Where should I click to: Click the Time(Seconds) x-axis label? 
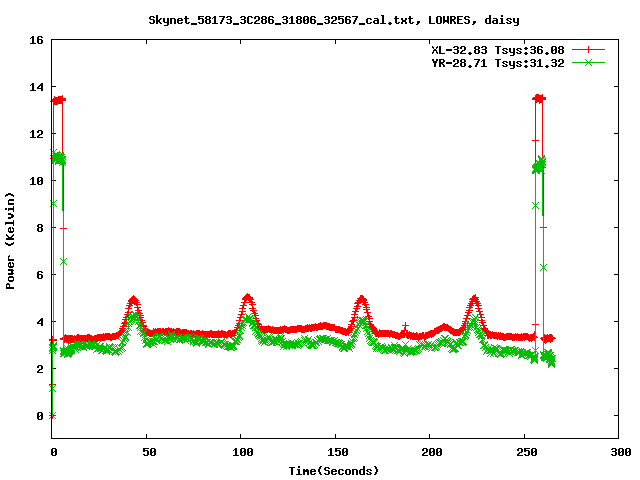333,471
